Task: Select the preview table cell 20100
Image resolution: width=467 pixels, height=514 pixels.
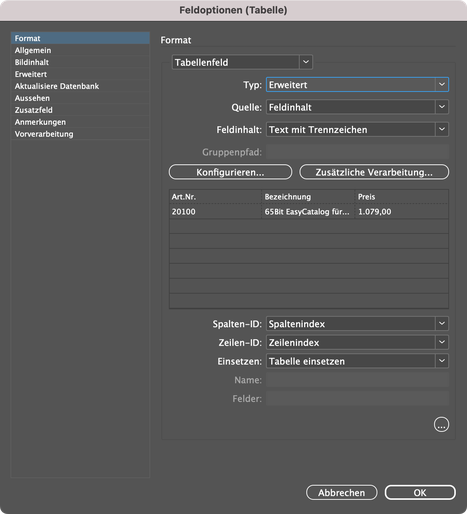Action: [x=215, y=212]
